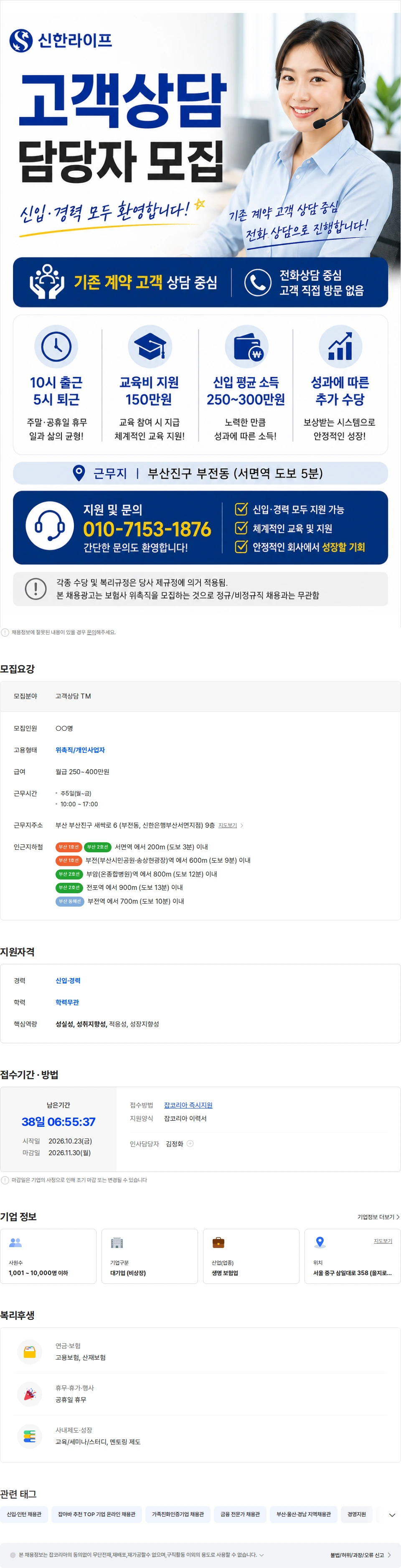
Task: Open 지도보기 in the 위치 card
Action: 383,1240
